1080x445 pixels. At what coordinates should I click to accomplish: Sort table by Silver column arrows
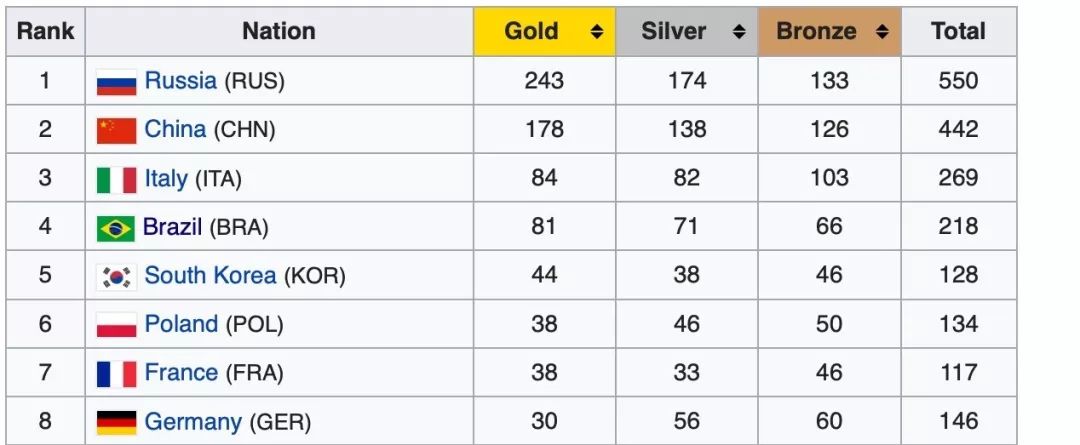[739, 32]
